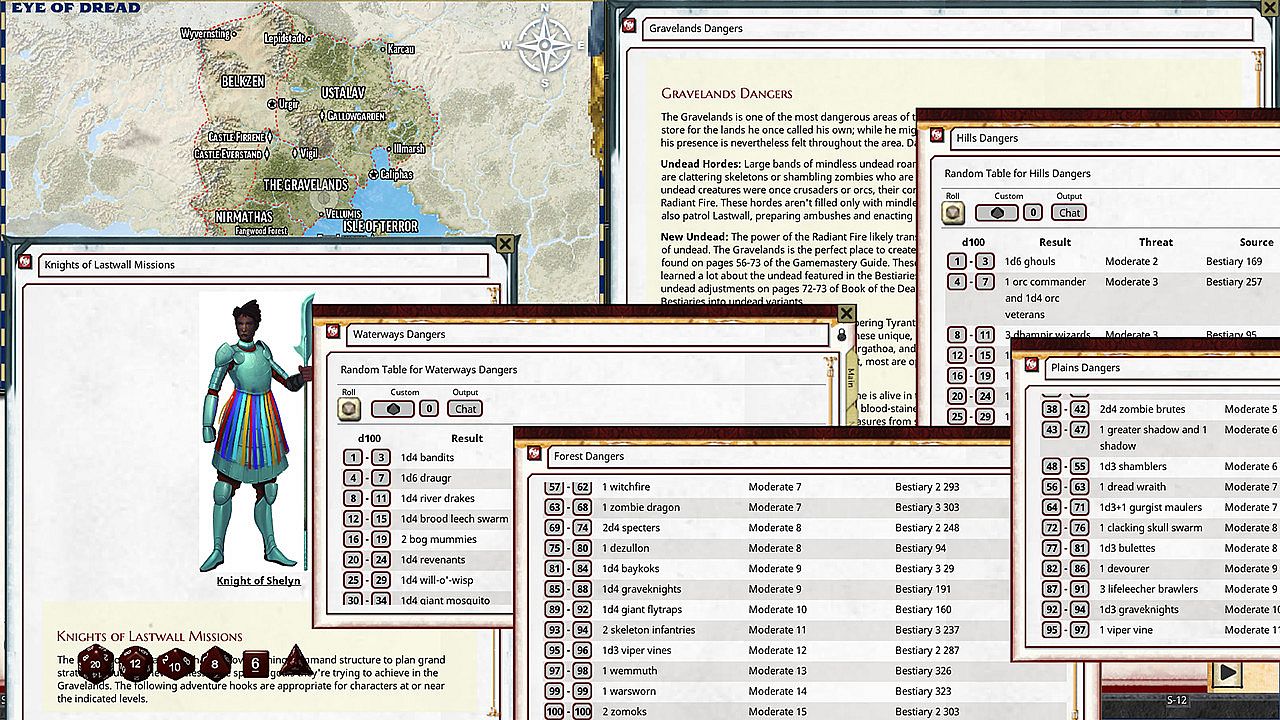The image size is (1280, 720).
Task: Open the Forest Dangers window link icon
Action: click(x=534, y=455)
